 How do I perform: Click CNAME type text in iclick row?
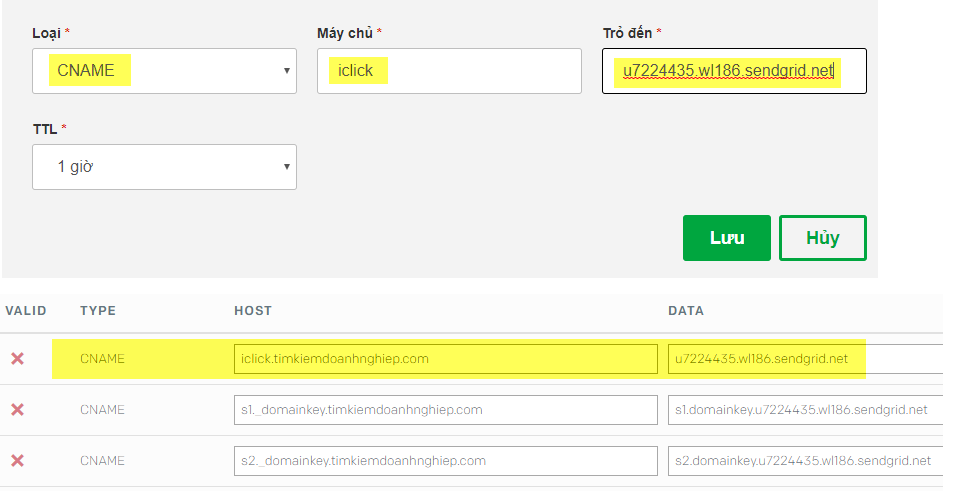tap(102, 359)
